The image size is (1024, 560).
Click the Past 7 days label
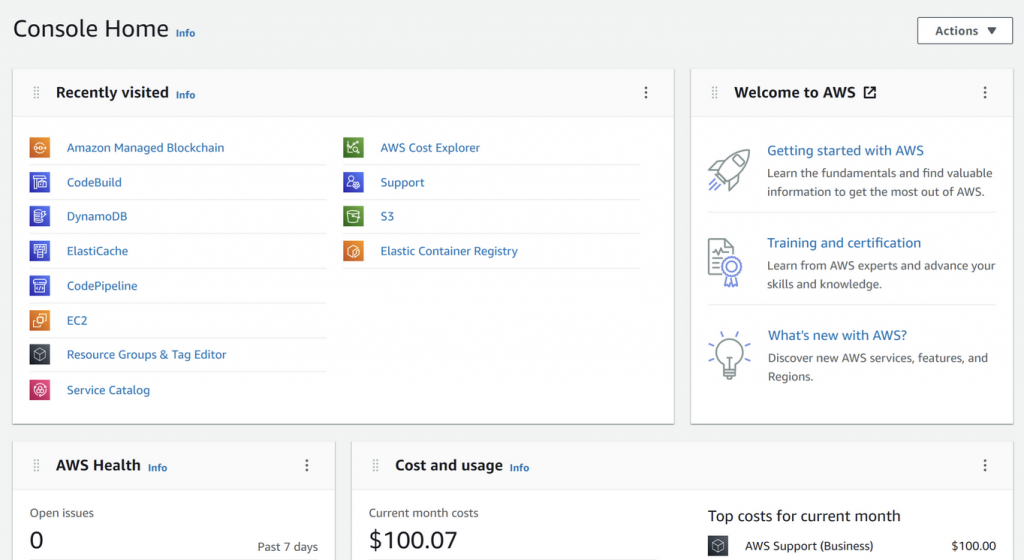point(287,547)
